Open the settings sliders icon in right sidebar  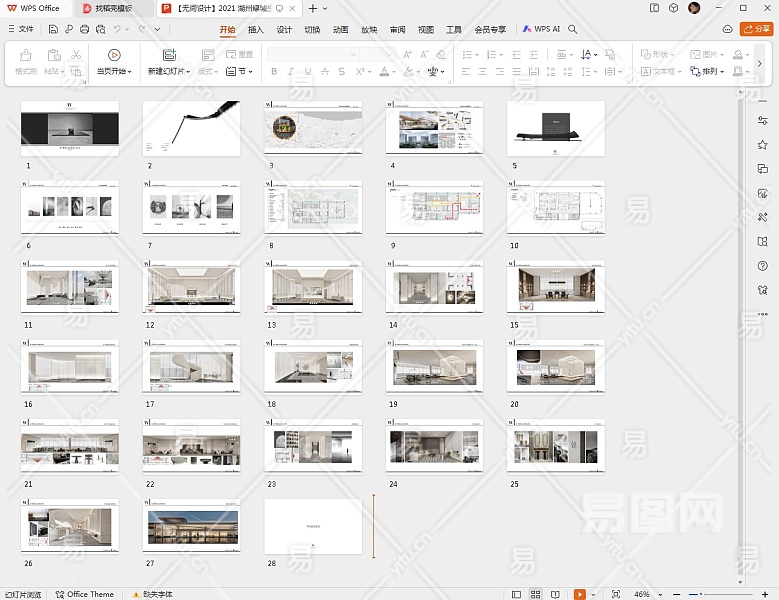[763, 120]
